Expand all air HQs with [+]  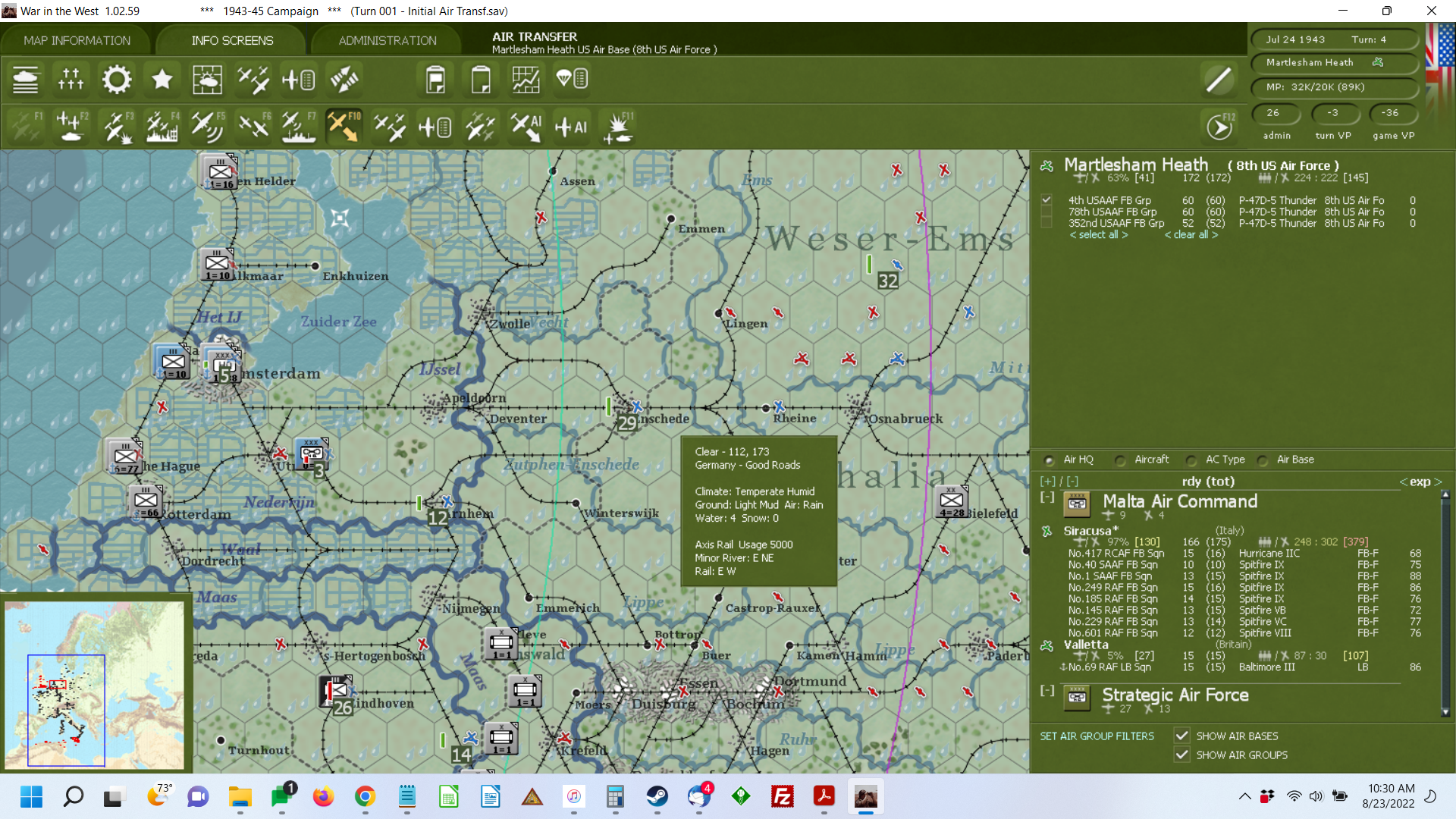tap(1047, 482)
